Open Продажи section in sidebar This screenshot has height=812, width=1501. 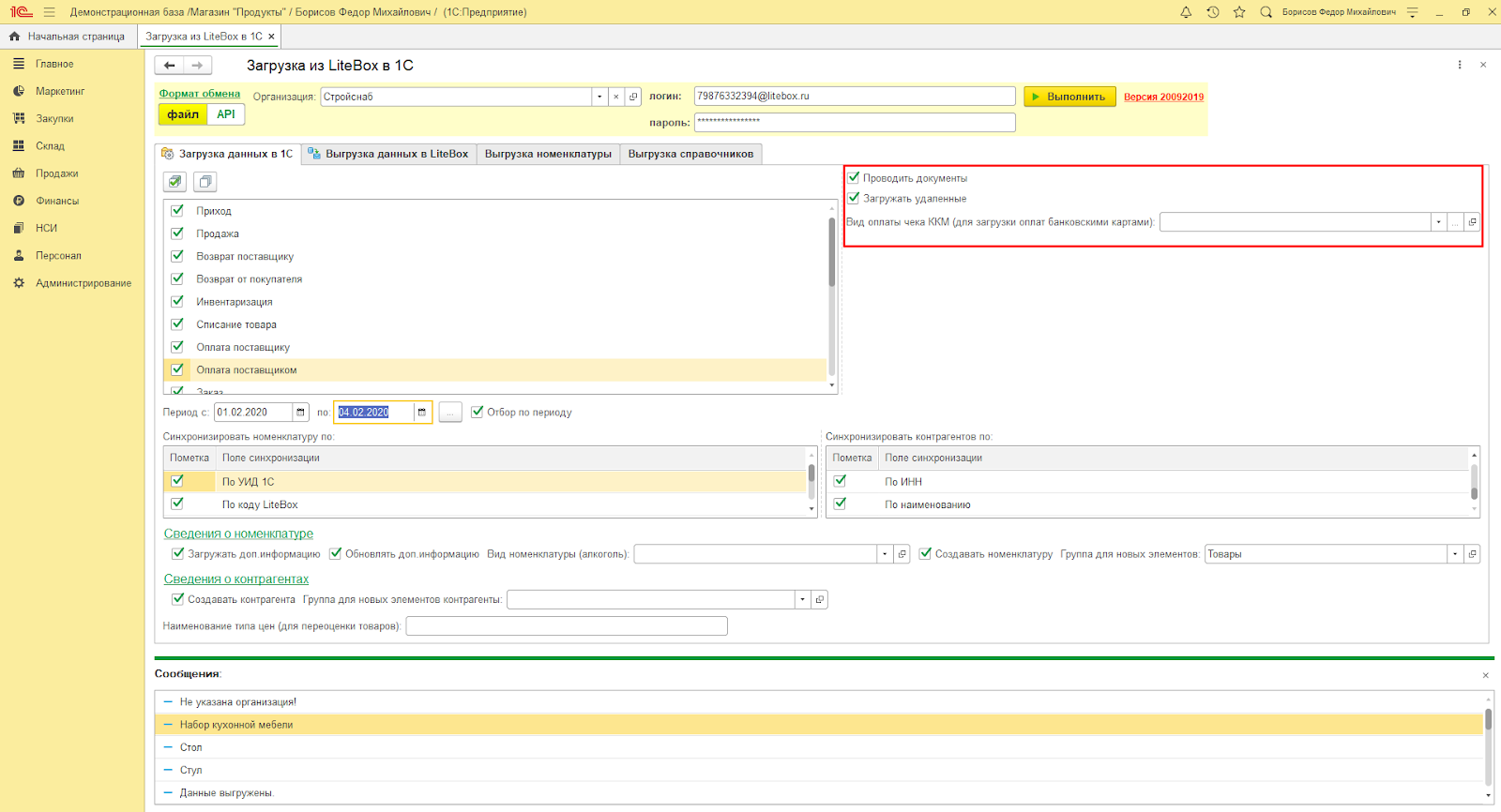[57, 173]
